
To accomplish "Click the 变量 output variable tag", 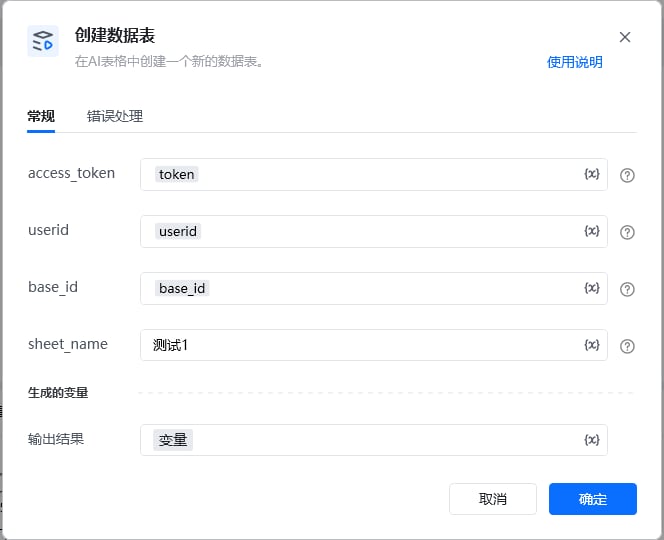I will pos(173,440).
